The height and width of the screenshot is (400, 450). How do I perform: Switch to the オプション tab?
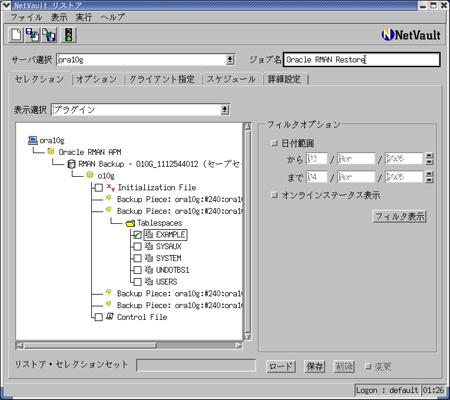pyautogui.click(x=97, y=79)
